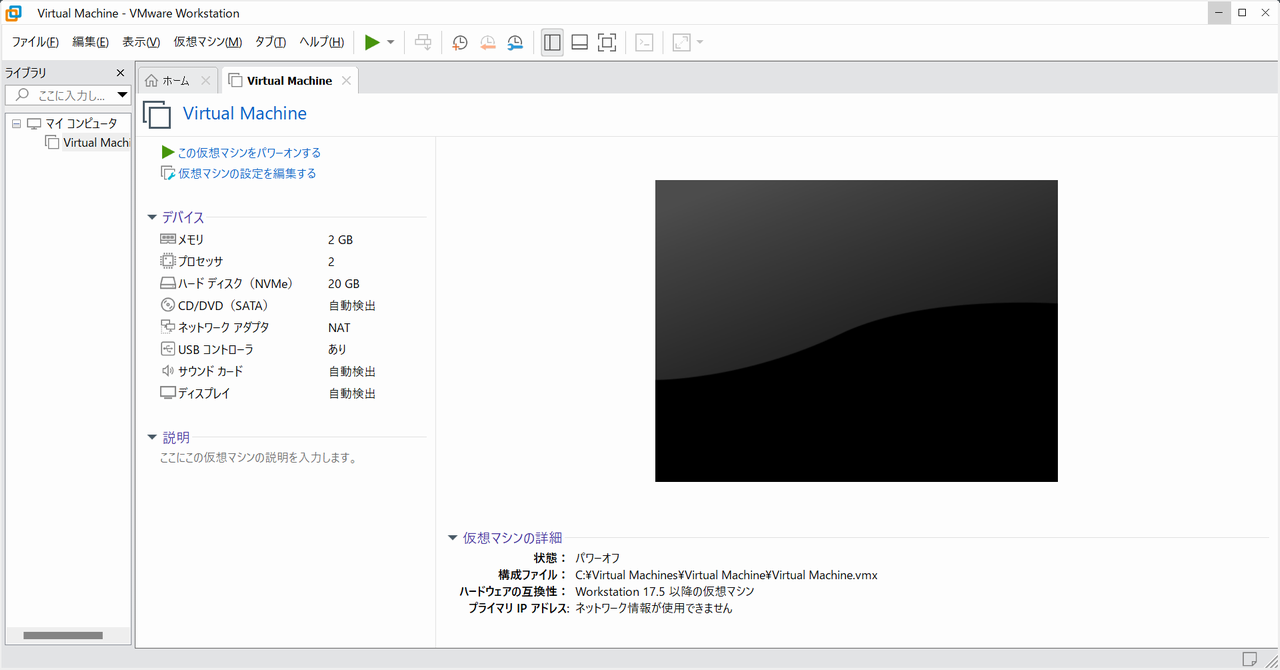Click the virtual machine preview thumbnail
Image resolution: width=1280 pixels, height=670 pixels.
click(856, 331)
